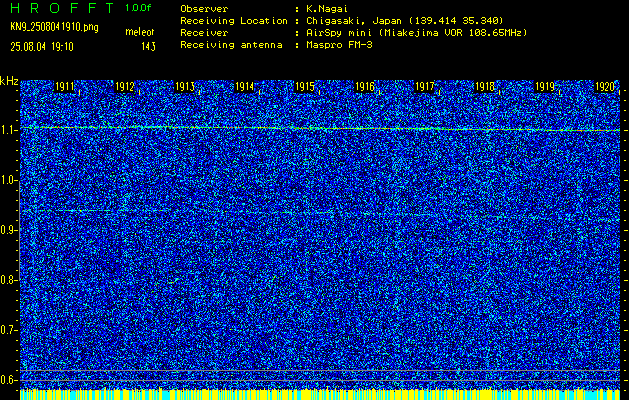Select the 1914 time marker
Screen dimensions: 629x400
(244, 86)
